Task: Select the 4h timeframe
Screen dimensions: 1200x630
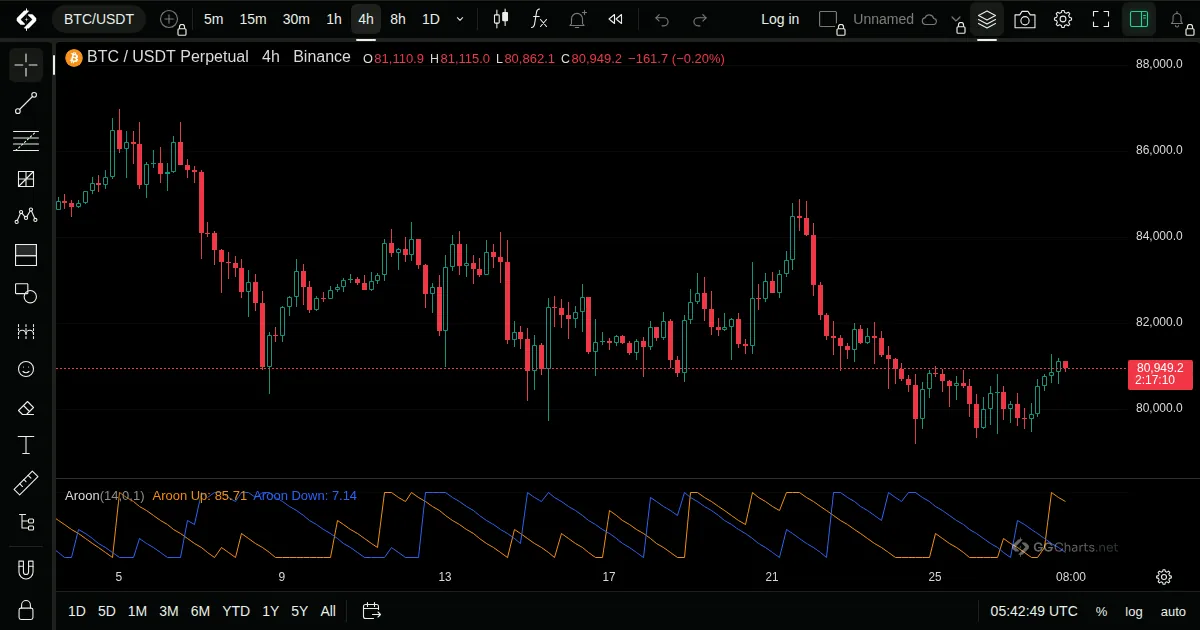Action: pyautogui.click(x=366, y=19)
